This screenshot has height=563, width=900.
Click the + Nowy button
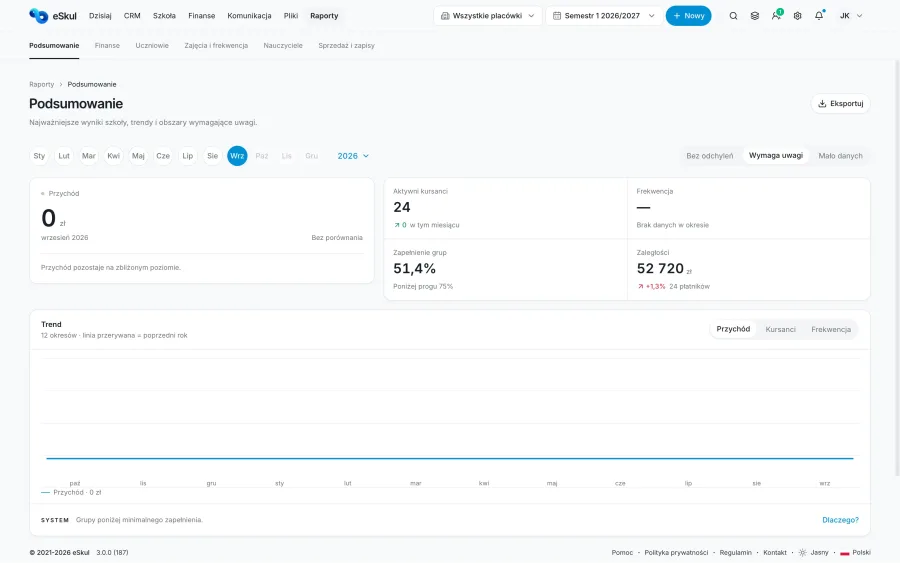(x=688, y=16)
